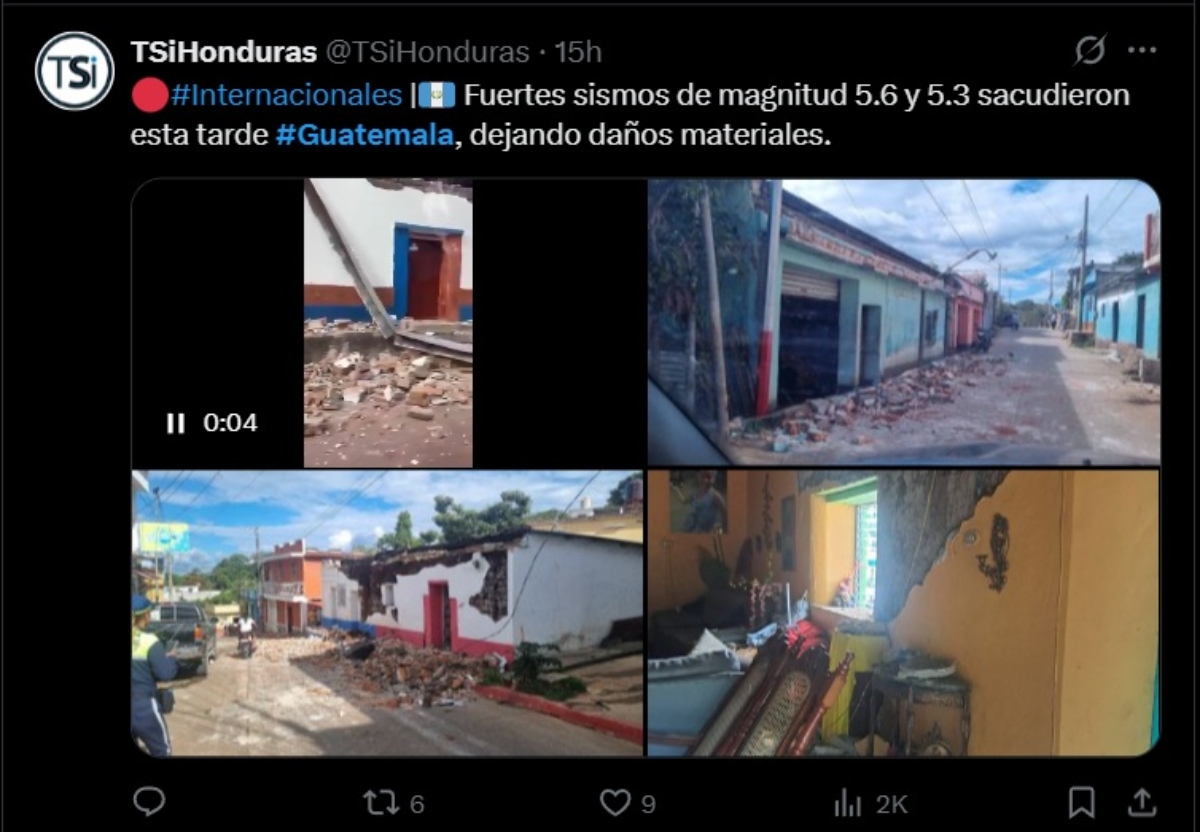The width and height of the screenshot is (1200, 832).
Task: Open the TSiHonduras profile avatar
Action: pos(74,71)
